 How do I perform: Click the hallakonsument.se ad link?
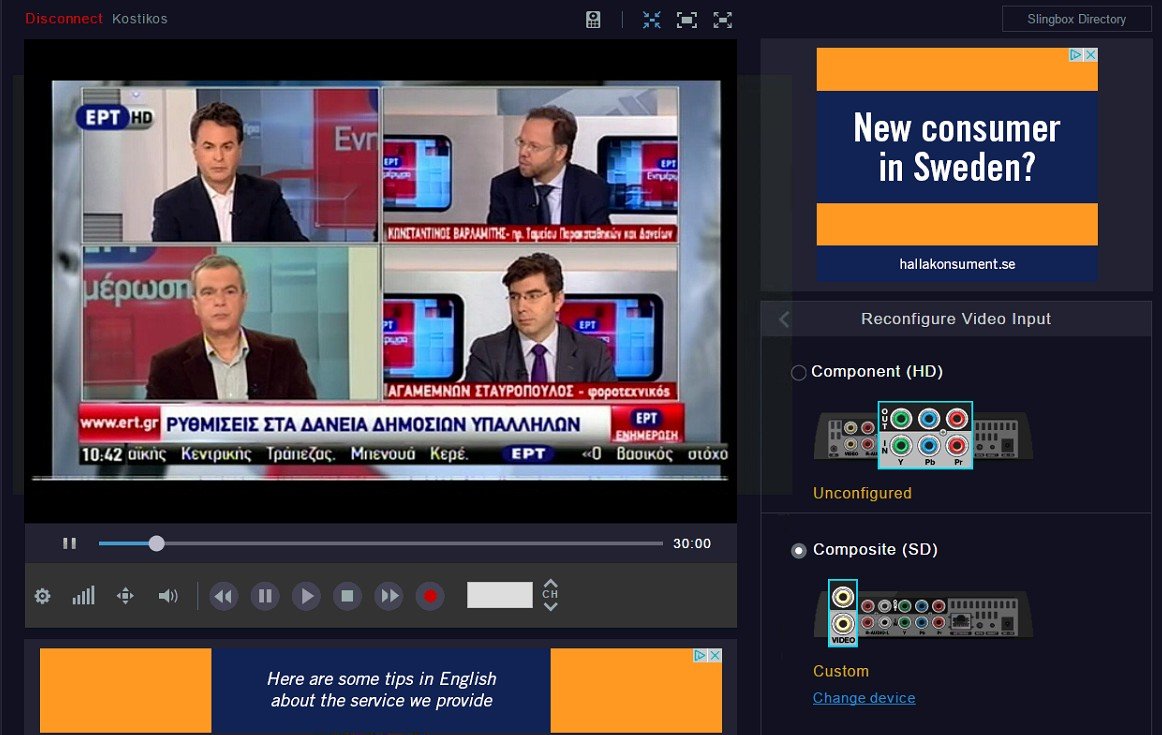(957, 264)
